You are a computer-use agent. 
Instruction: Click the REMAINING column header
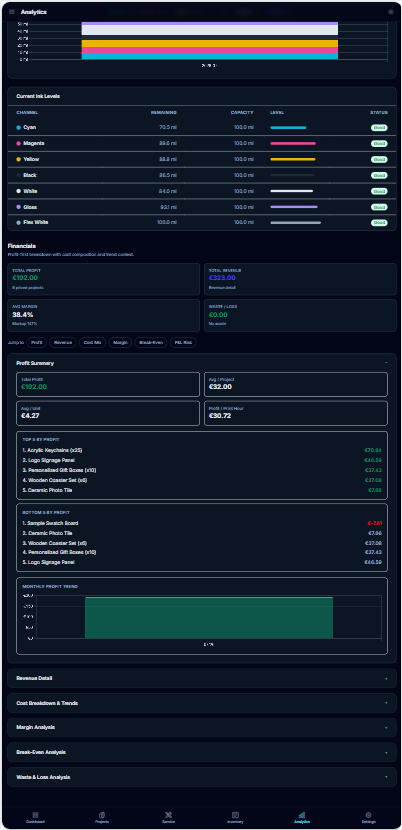click(x=163, y=113)
